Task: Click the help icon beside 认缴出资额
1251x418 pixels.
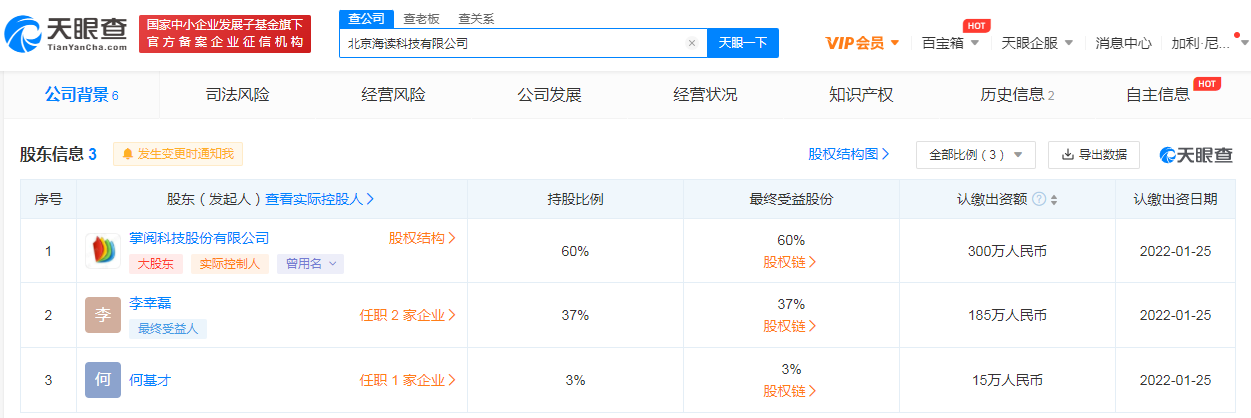Action: (1039, 199)
